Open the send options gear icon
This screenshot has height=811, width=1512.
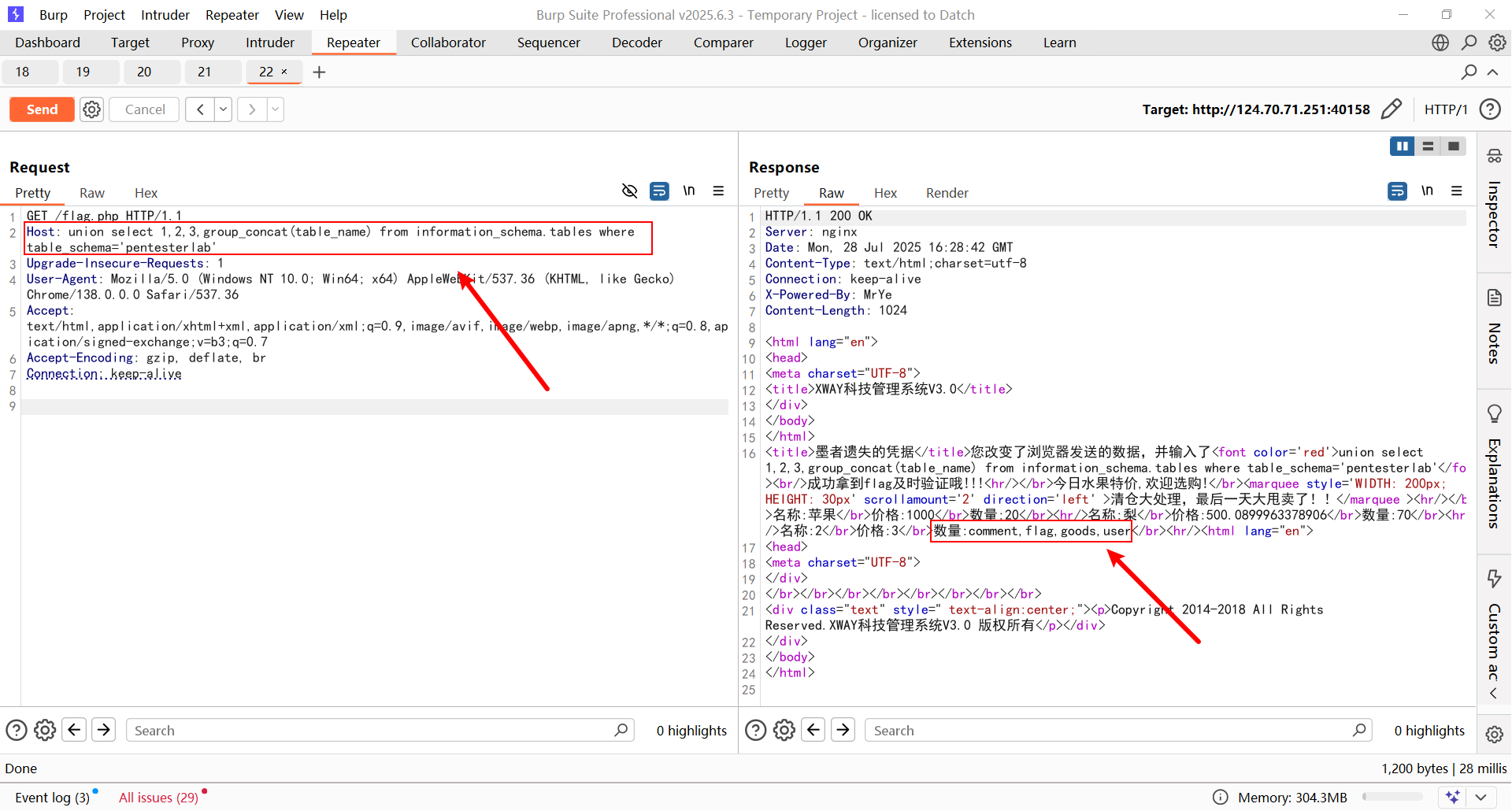92,109
